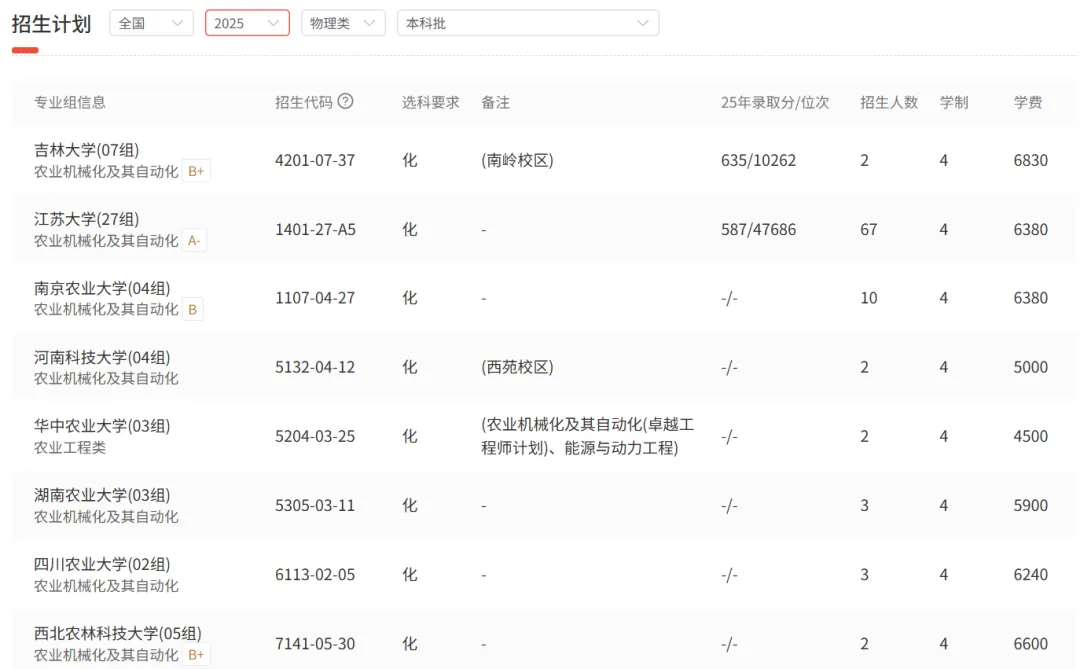Click the B rating badge under 南京农业大学
This screenshot has height=669, width=1080.
[x=193, y=309]
